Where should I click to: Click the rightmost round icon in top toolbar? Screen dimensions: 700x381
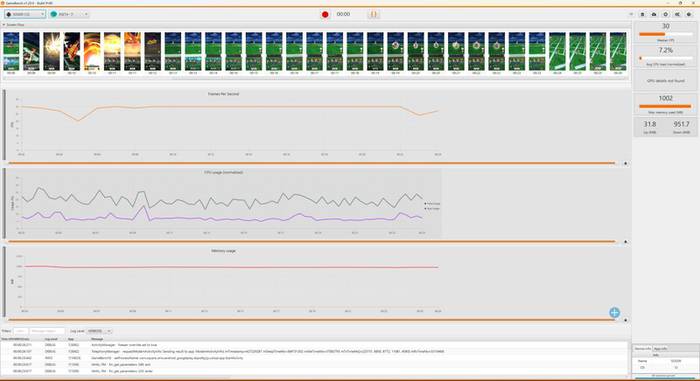click(x=689, y=14)
